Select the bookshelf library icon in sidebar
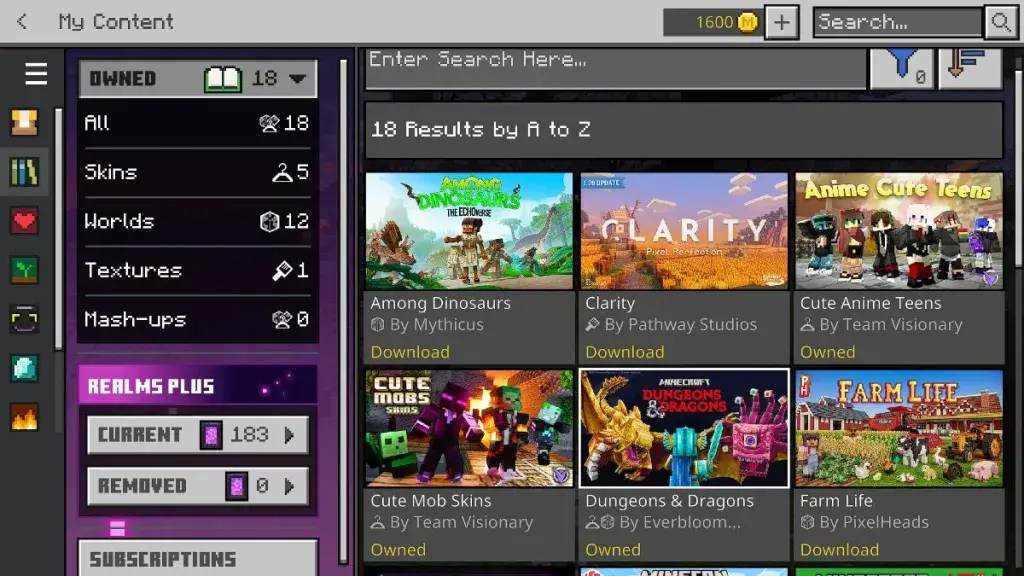This screenshot has width=1024, height=576. coord(24,172)
